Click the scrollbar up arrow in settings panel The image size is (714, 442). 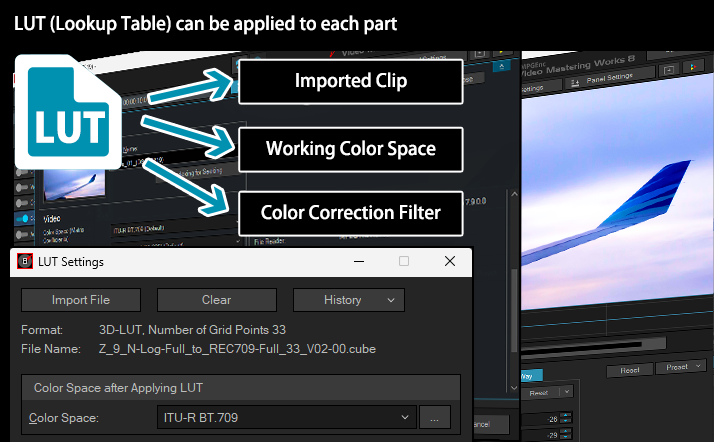[514, 194]
